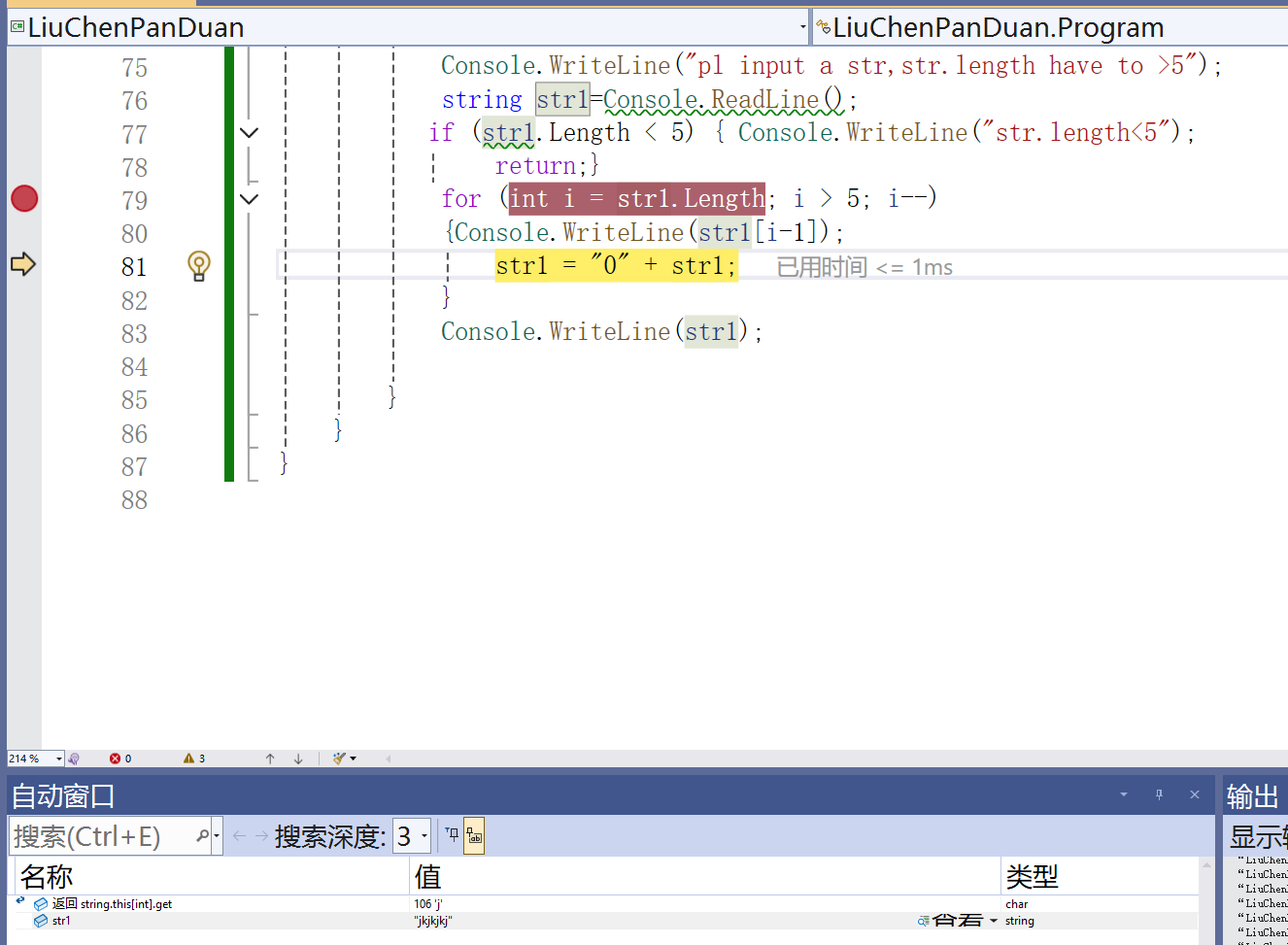The image size is (1288, 945).
Task: Click the 自动窗口 panel title
Action: (63, 796)
